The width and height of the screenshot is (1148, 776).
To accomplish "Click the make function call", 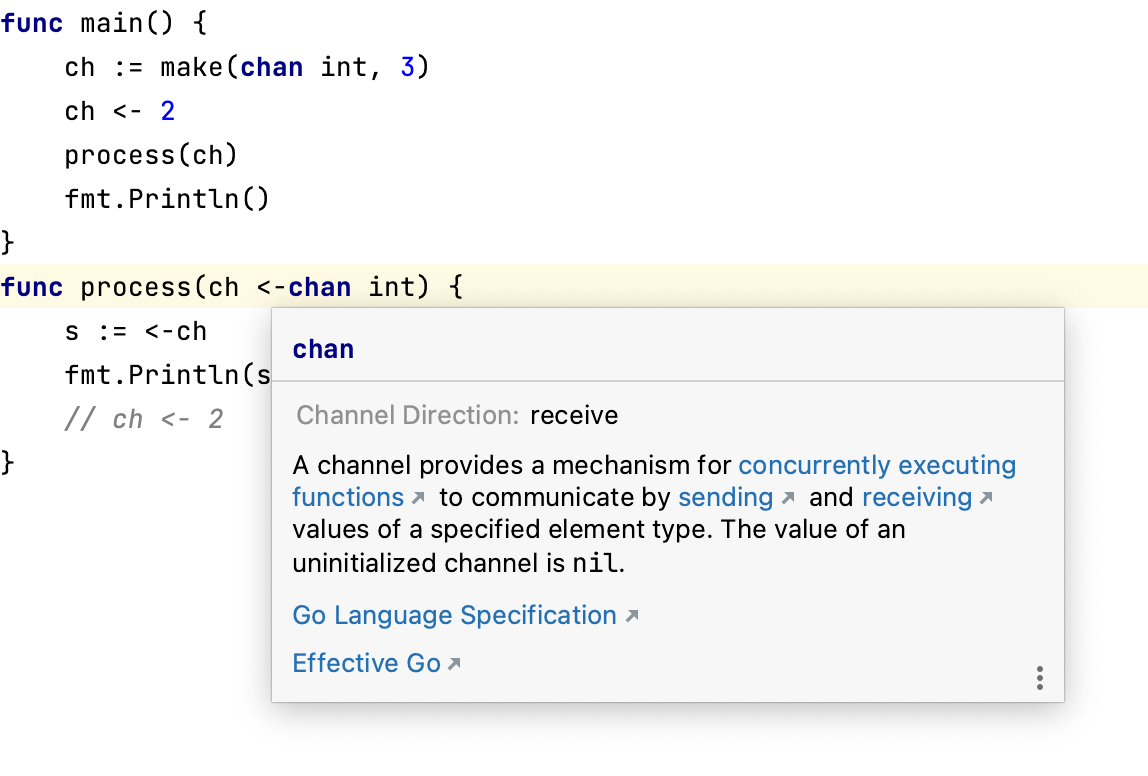I will coord(196,66).
